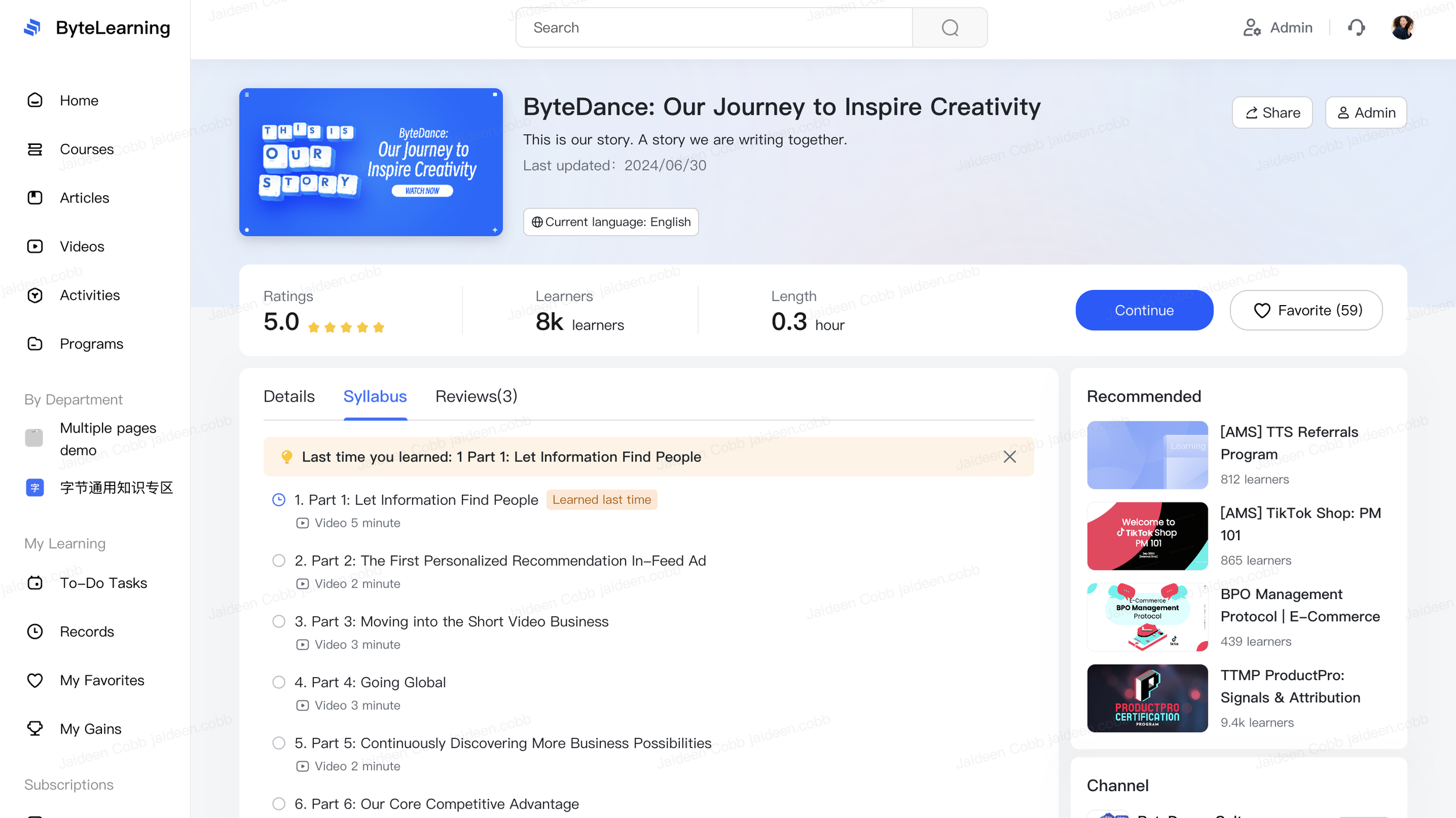Image resolution: width=1456 pixels, height=818 pixels.
Task: Open Records from the clock icon
Action: click(35, 631)
